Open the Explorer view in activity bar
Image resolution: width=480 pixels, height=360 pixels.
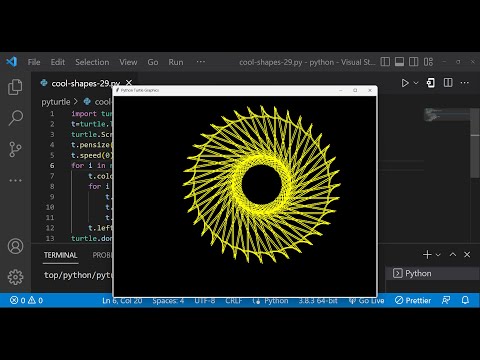(15, 87)
